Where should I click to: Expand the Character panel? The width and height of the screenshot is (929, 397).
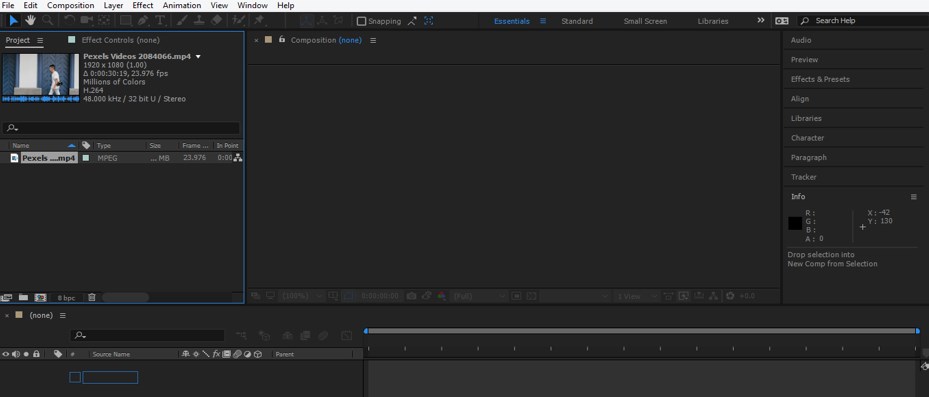[807, 138]
